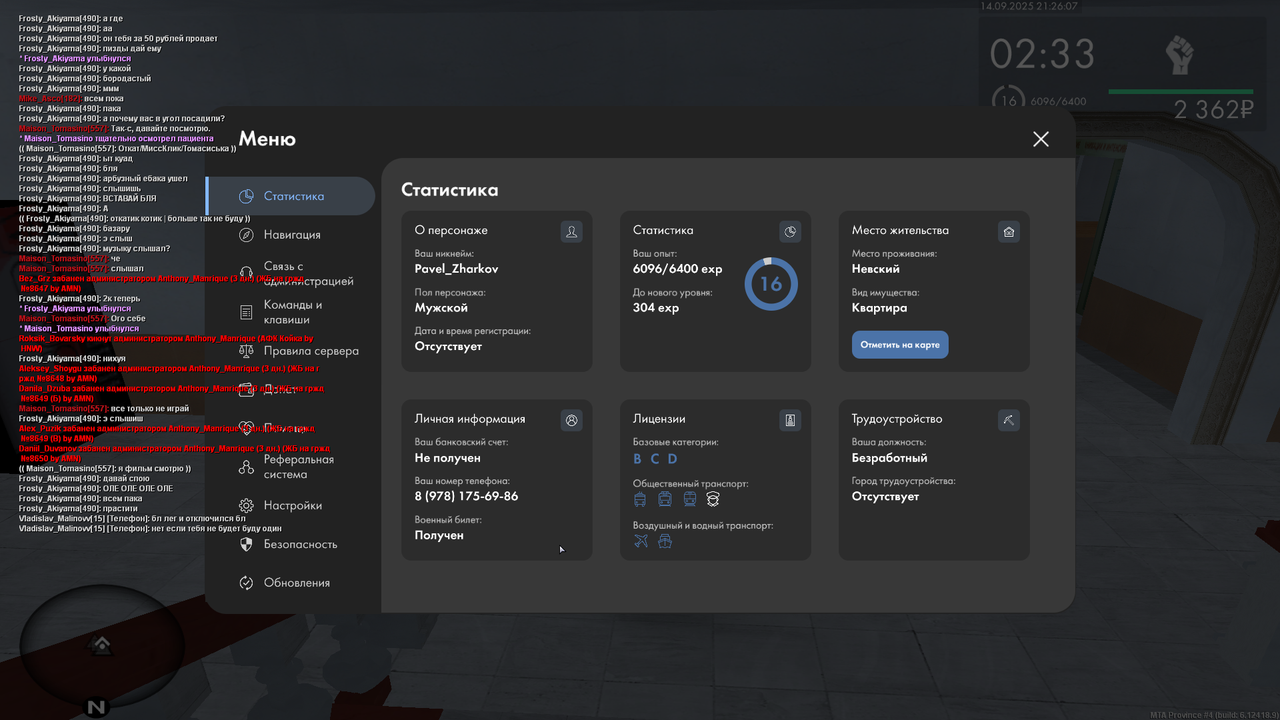Click the Настройки gear icon
This screenshot has height=720, width=1280.
(x=246, y=506)
